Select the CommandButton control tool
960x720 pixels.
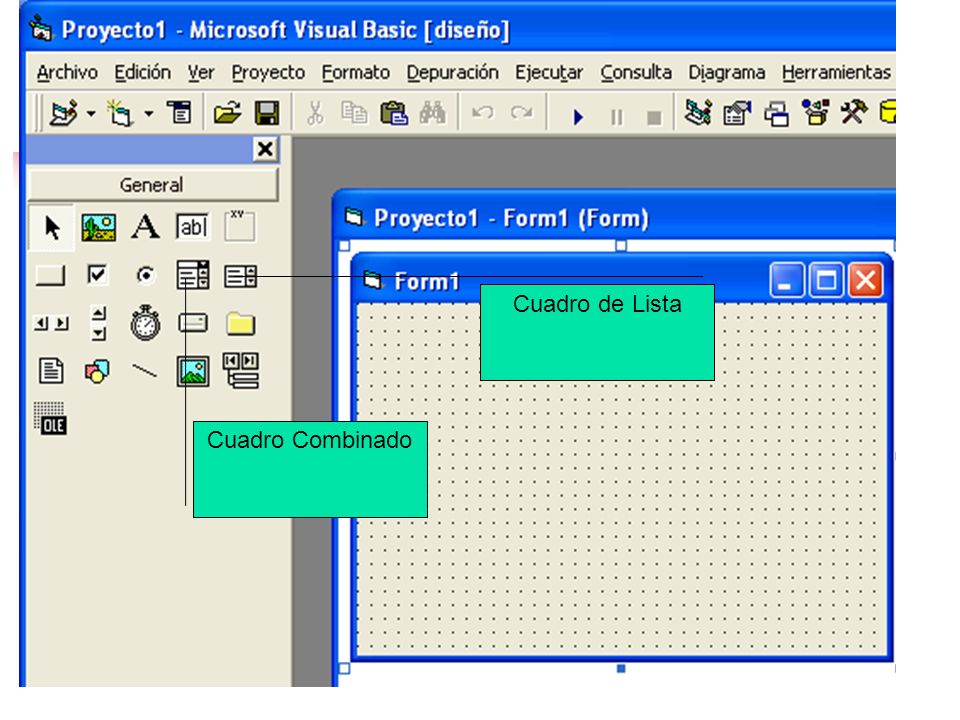(x=51, y=276)
